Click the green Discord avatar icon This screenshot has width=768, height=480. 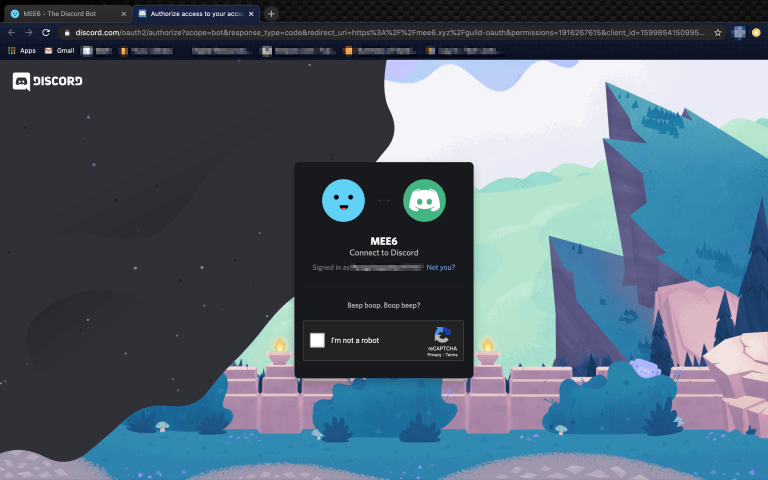[x=424, y=200]
